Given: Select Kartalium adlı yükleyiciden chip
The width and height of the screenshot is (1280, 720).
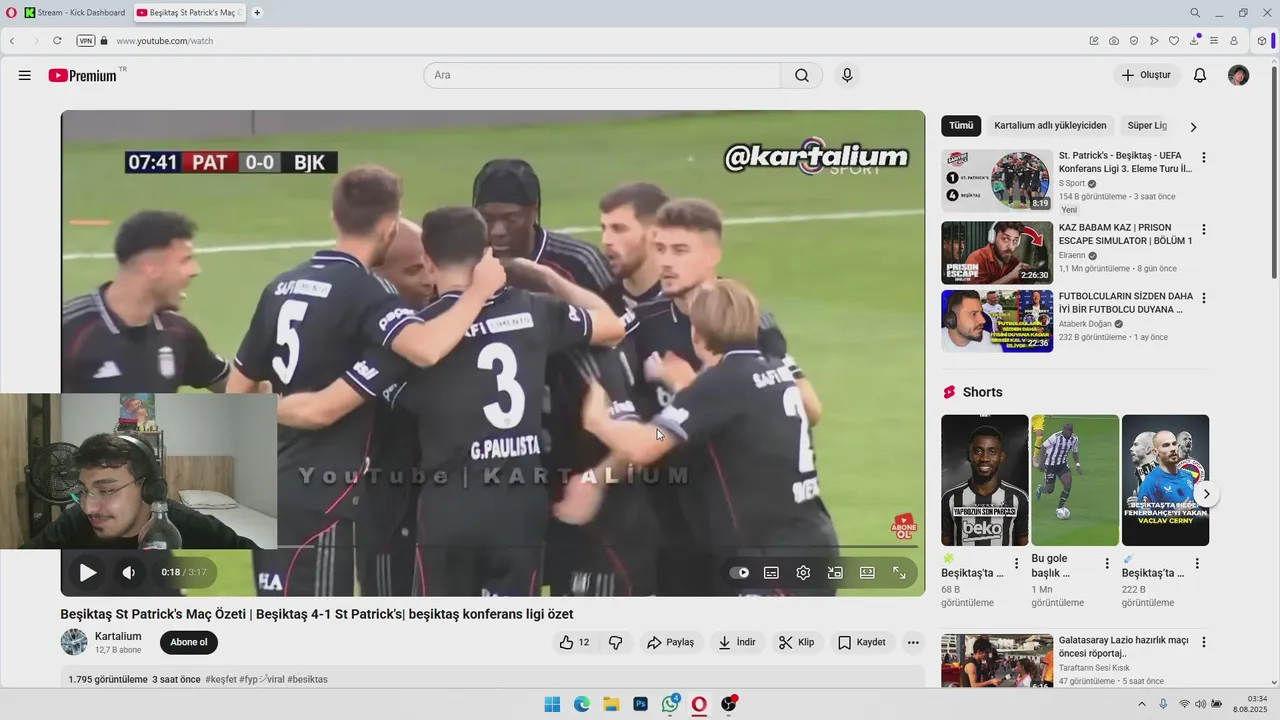Looking at the screenshot, I should (1050, 126).
